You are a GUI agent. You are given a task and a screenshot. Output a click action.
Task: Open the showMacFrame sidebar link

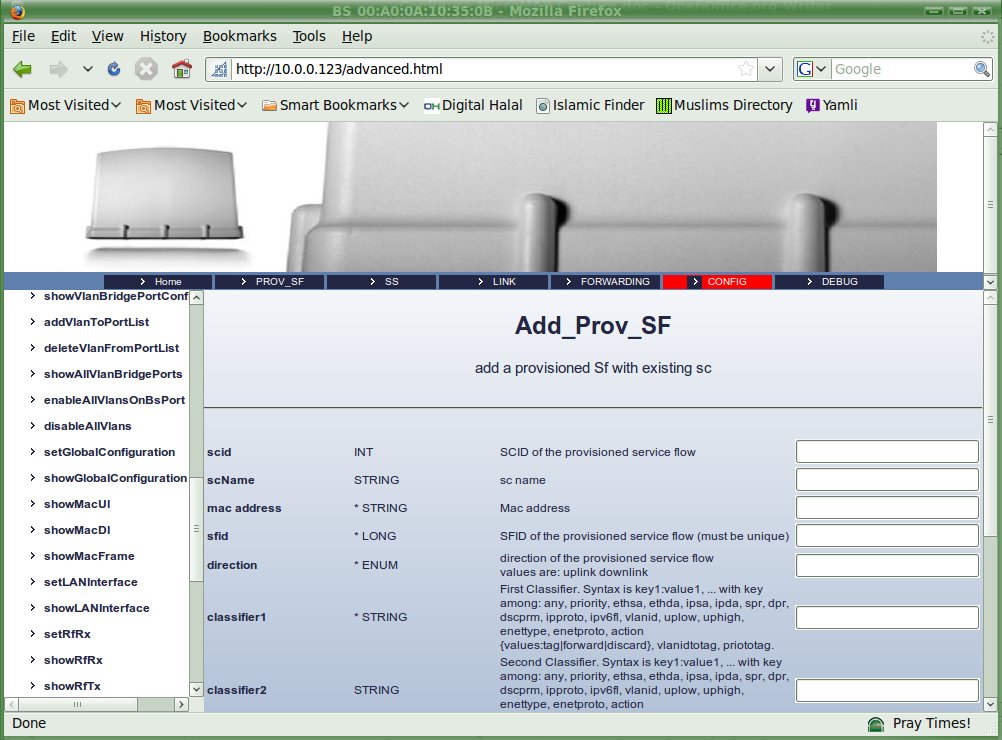89,556
